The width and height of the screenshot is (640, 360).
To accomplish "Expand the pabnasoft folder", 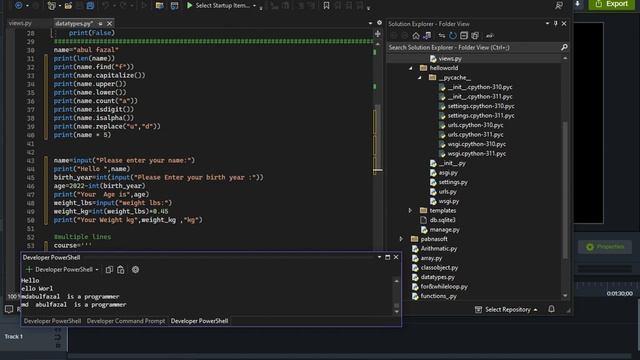I will (401, 239).
